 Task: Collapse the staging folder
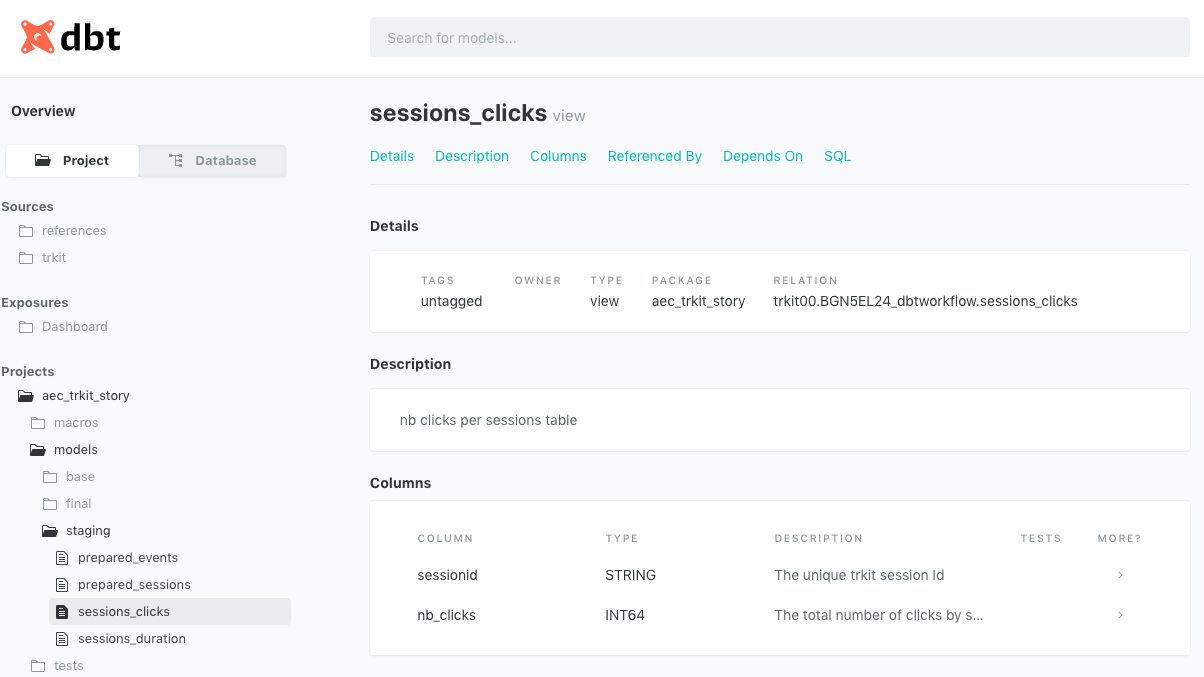tap(50, 531)
